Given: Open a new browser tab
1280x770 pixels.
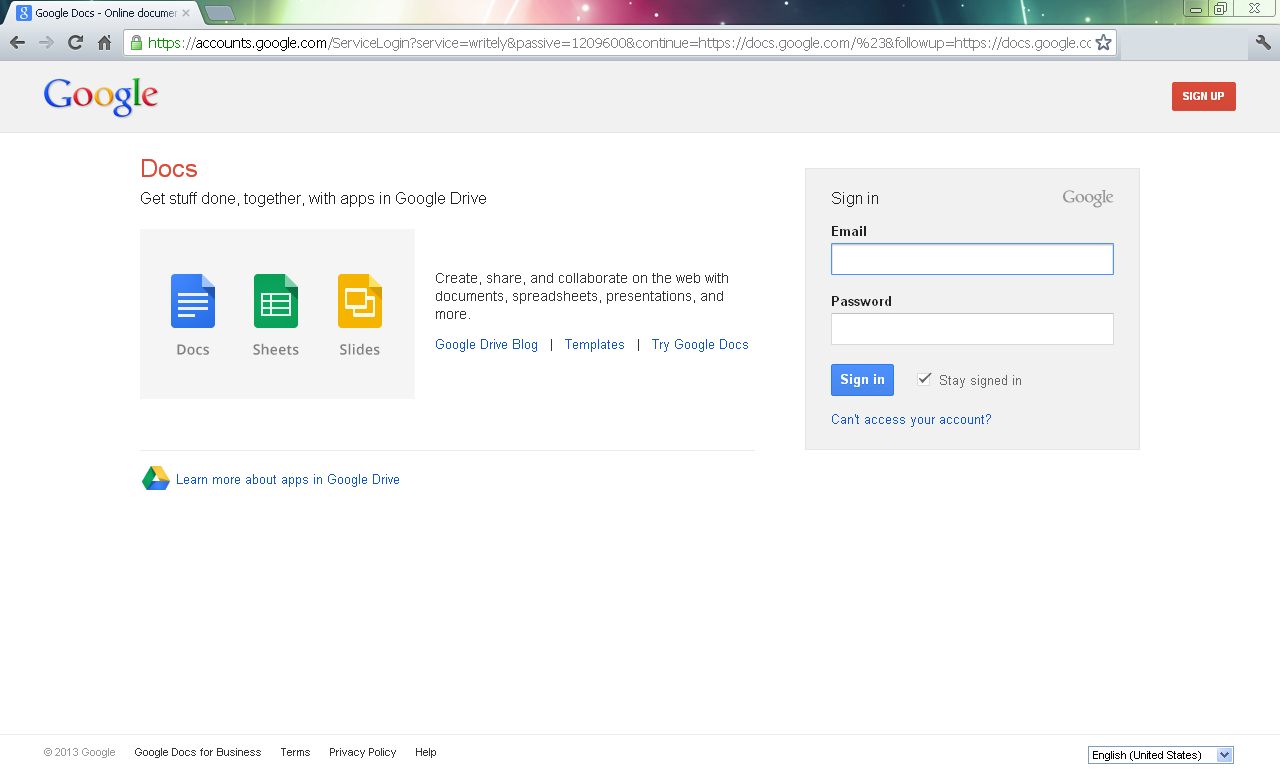Looking at the screenshot, I should pyautogui.click(x=219, y=13).
